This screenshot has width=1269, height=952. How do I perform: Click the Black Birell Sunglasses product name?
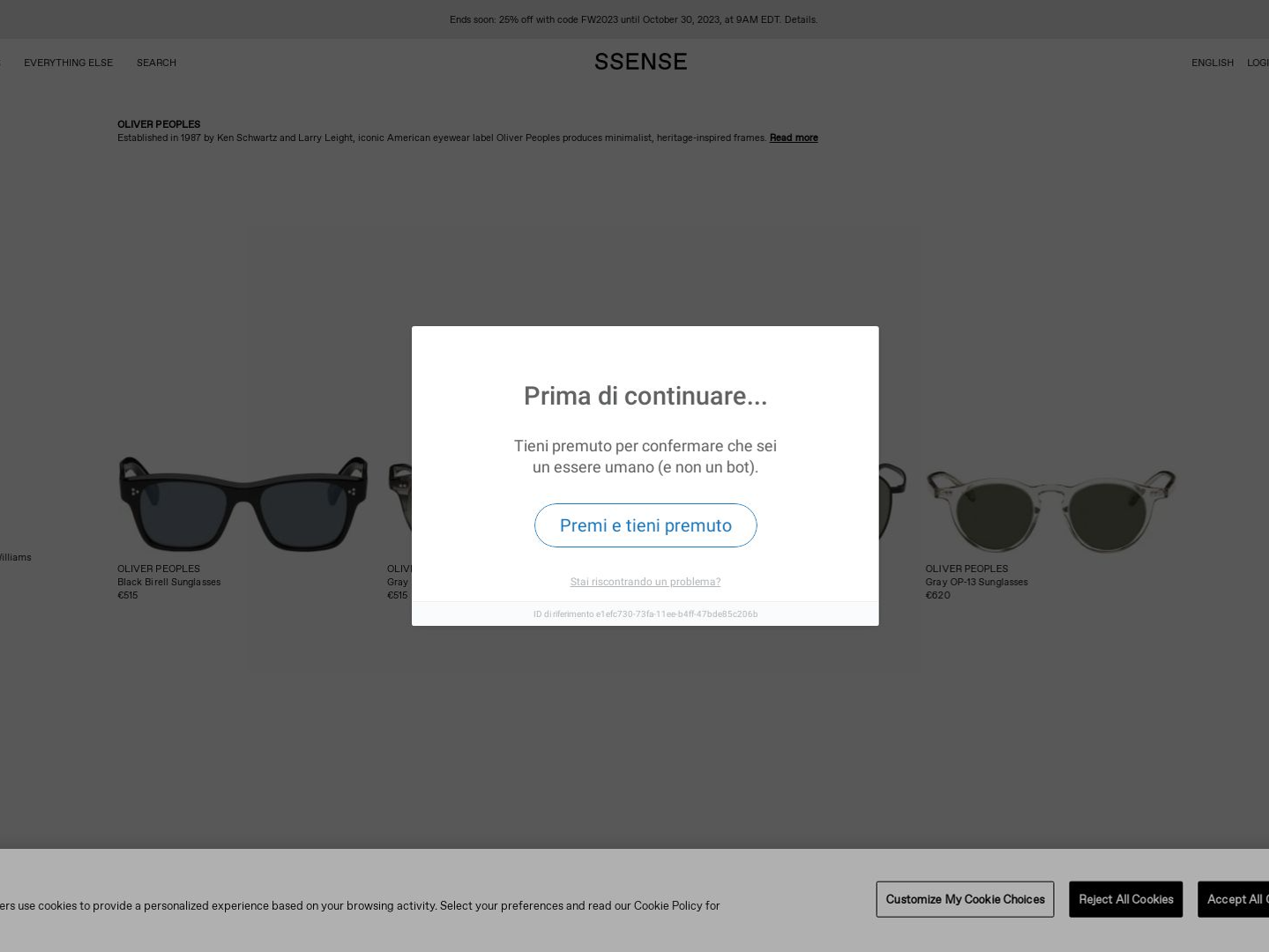[169, 582]
